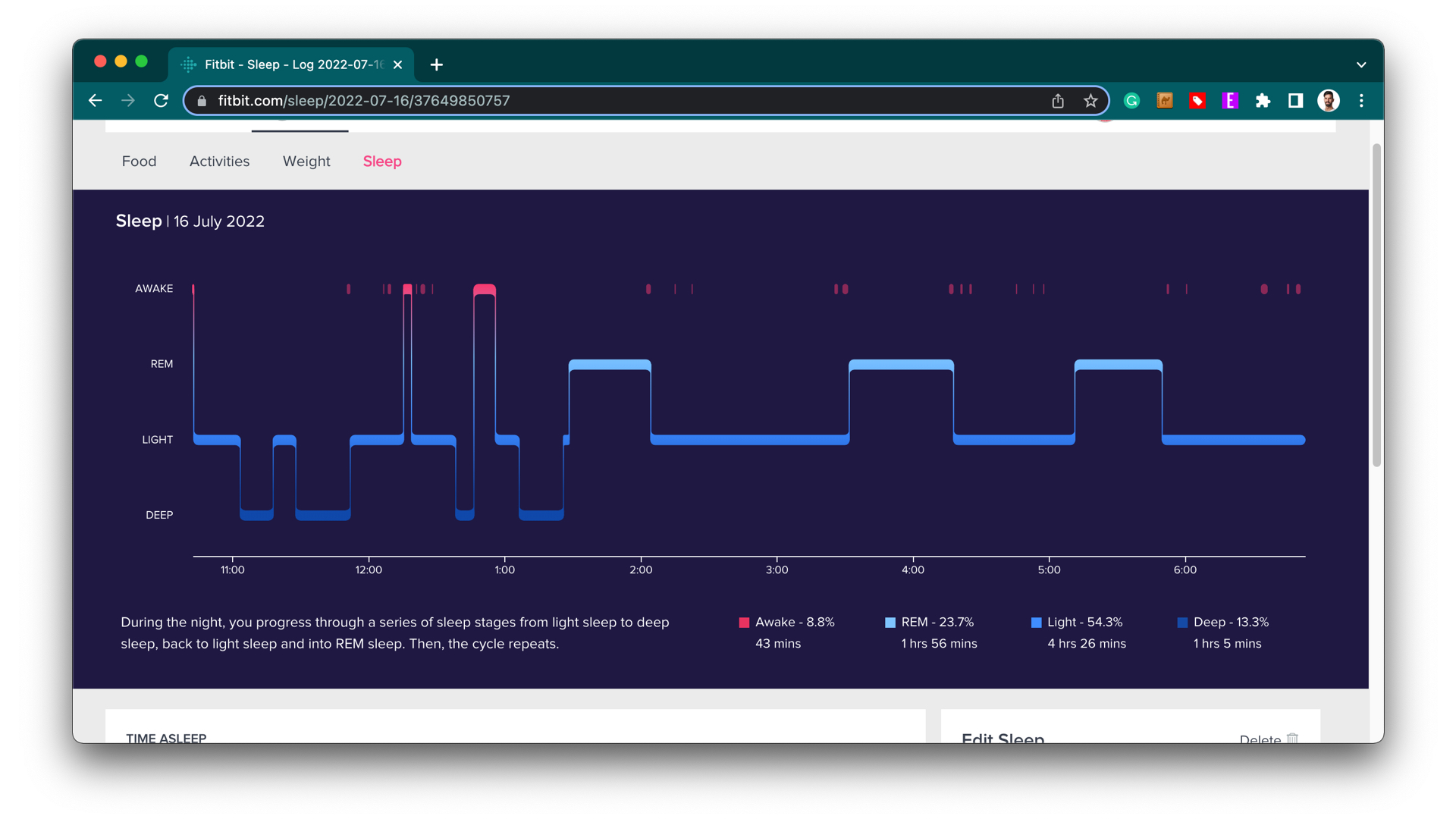Go back to the previous page
The height and width of the screenshot is (819, 1456).
click(95, 100)
